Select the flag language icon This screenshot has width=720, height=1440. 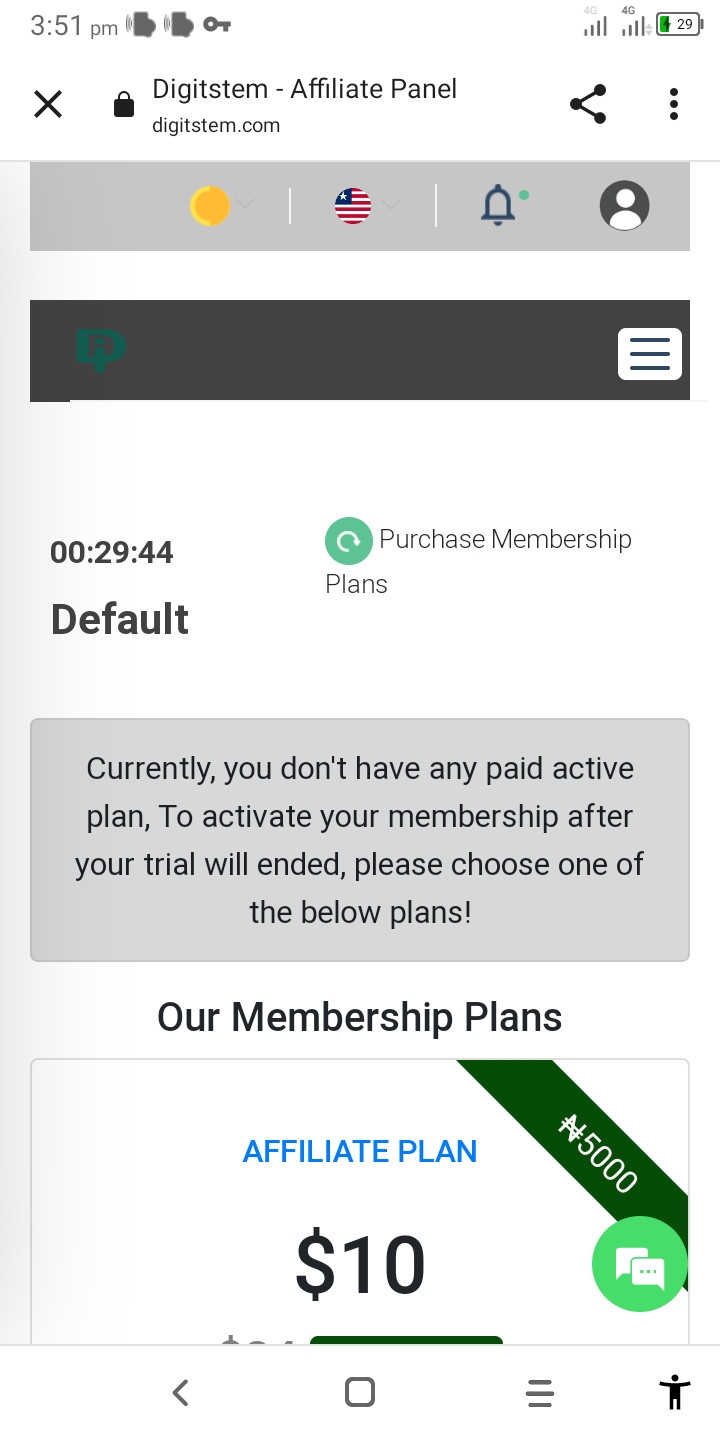point(353,206)
